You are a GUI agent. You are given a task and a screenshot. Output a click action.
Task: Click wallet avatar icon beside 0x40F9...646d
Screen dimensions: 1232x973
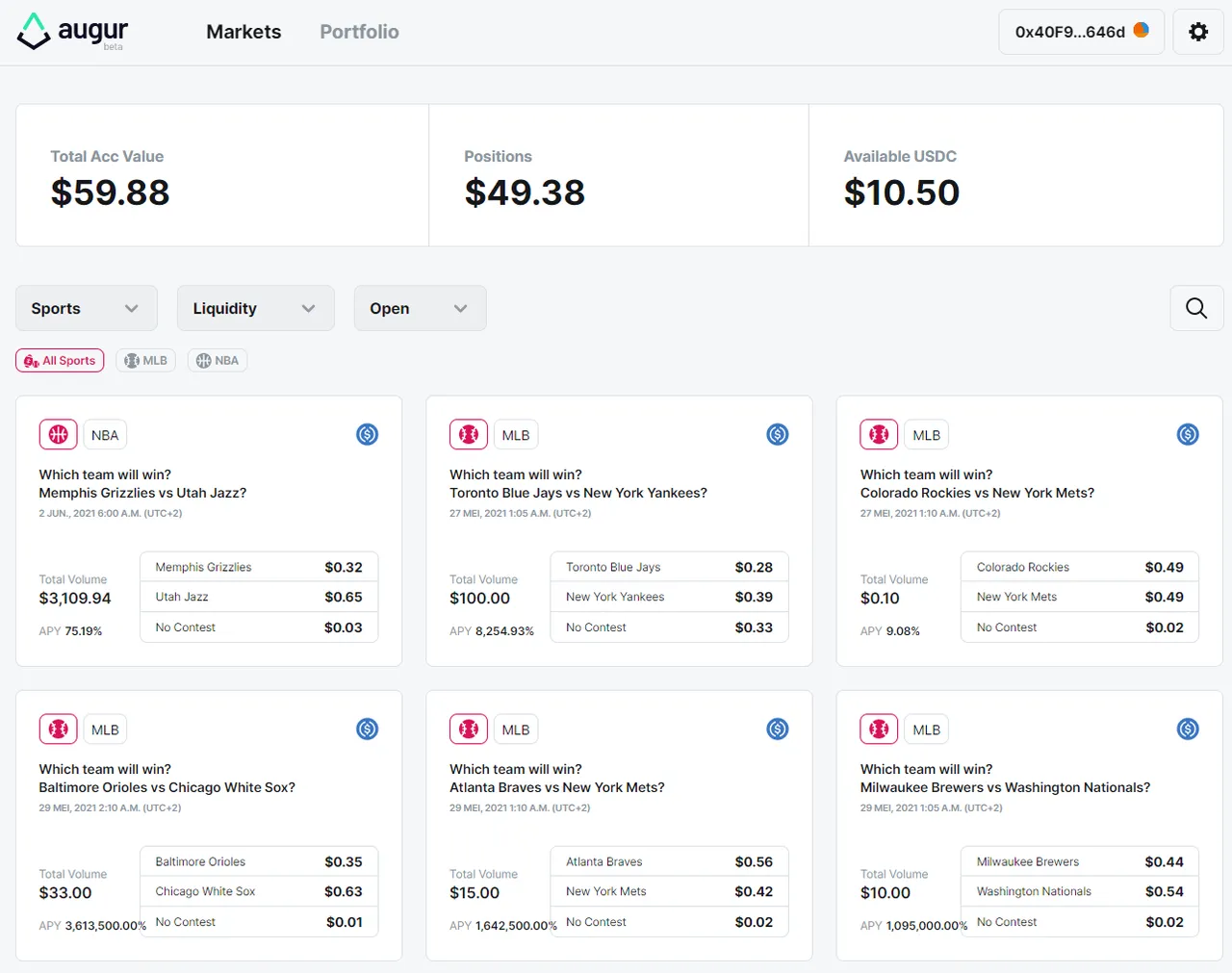coord(1142,31)
